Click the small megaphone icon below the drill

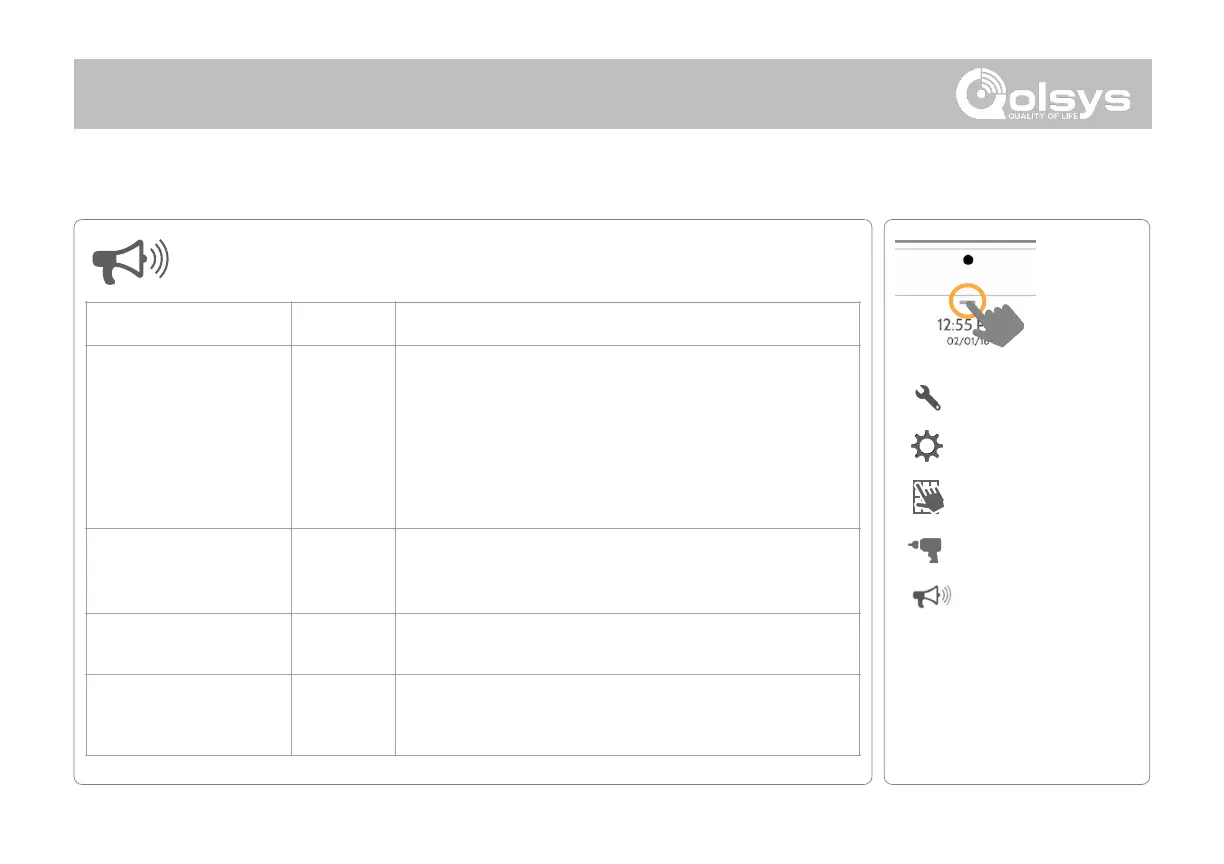pos(929,597)
